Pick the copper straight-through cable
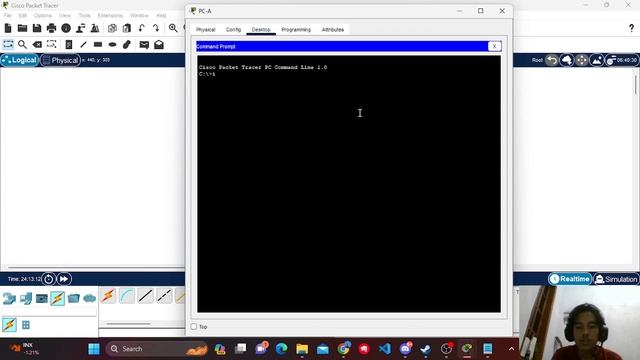 [145, 296]
